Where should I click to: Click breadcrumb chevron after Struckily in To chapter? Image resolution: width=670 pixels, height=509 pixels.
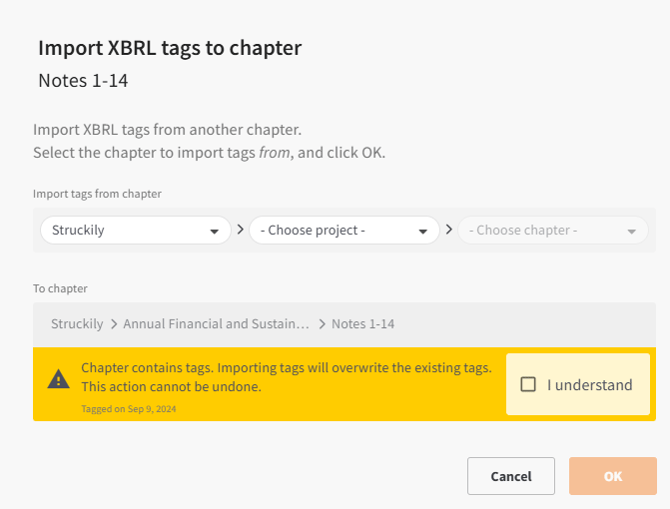(x=114, y=324)
